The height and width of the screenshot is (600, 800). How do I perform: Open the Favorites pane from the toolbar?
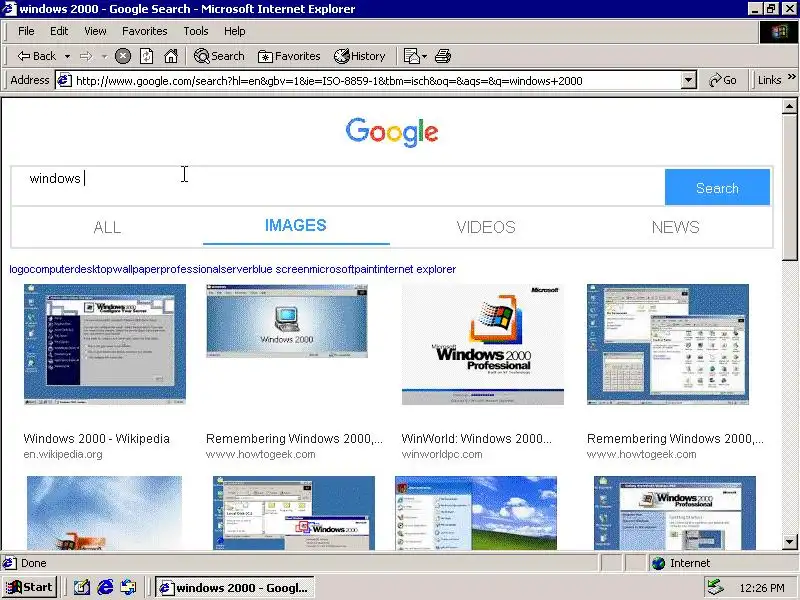click(289, 56)
